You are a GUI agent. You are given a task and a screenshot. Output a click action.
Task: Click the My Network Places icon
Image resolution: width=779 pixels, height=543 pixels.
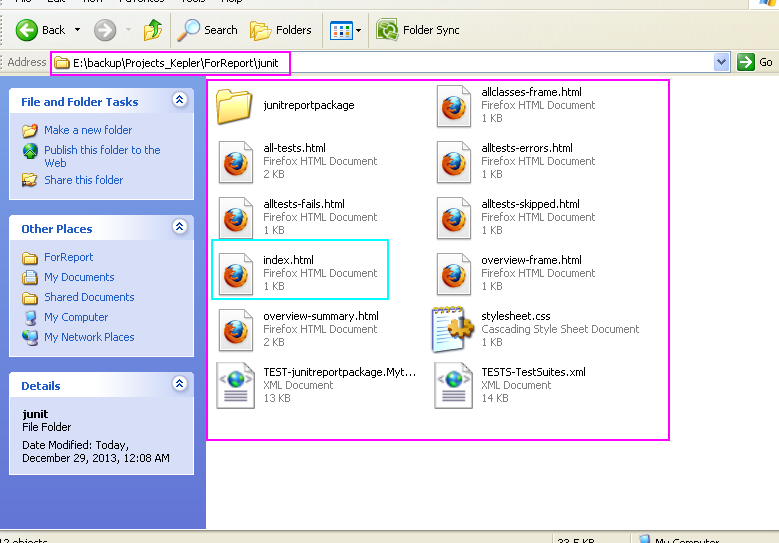pyautogui.click(x=30, y=337)
